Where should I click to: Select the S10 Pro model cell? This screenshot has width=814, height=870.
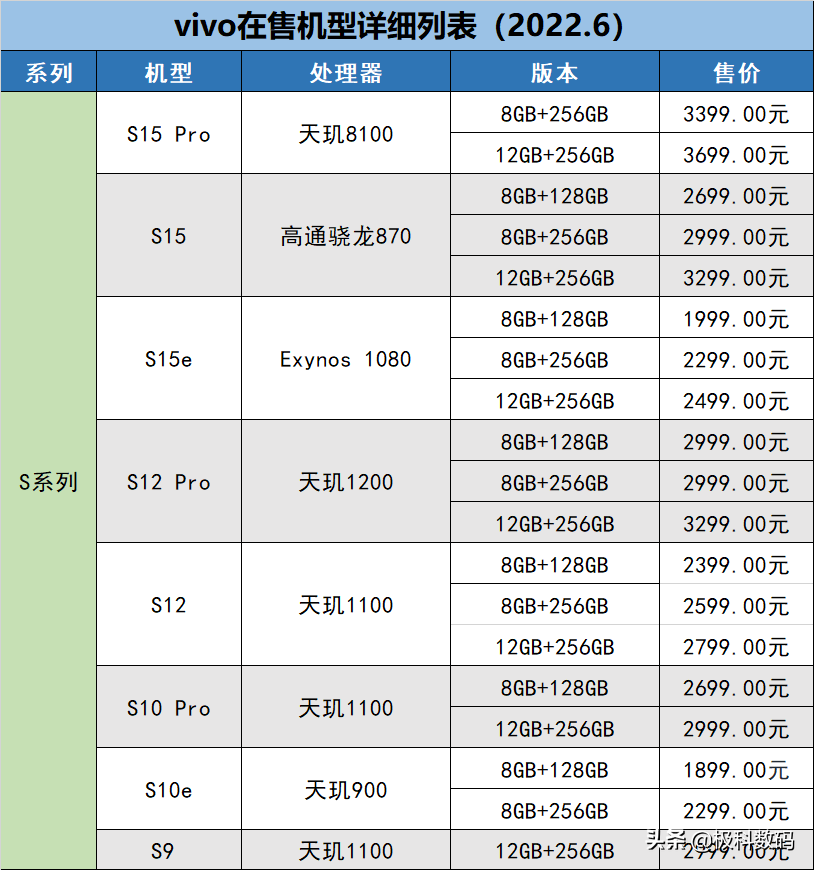click(x=169, y=707)
